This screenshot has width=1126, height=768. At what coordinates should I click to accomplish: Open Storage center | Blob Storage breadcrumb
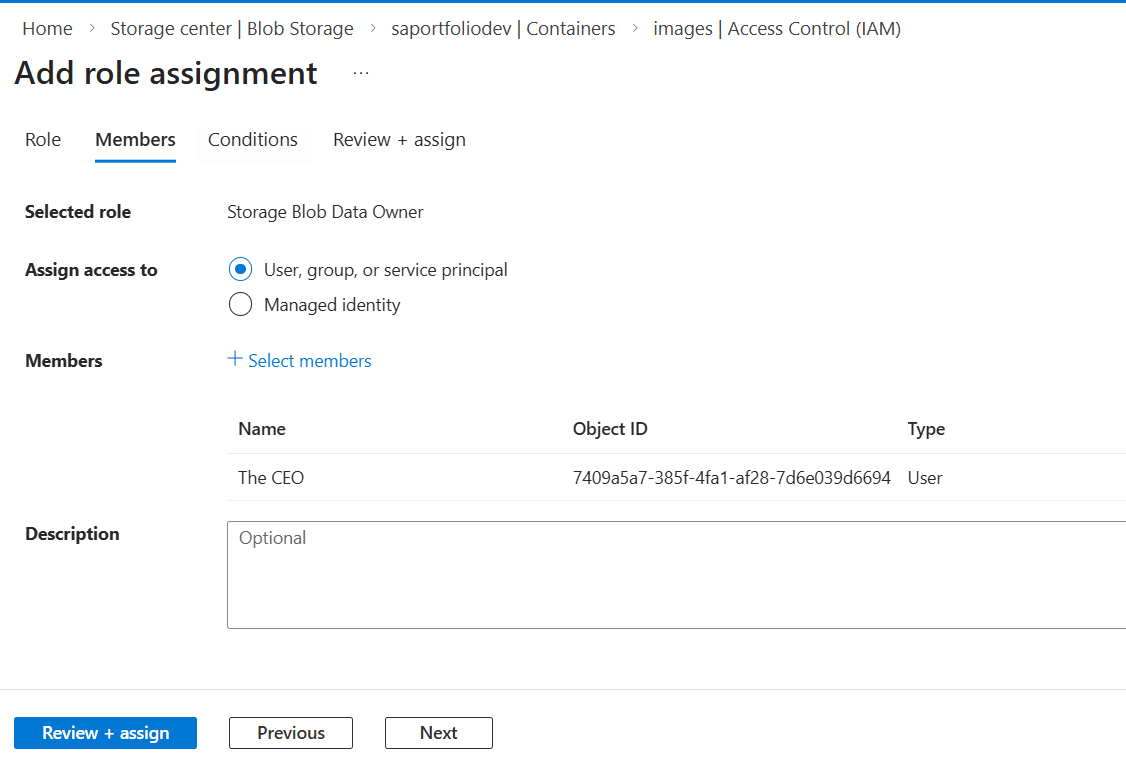pos(232,29)
